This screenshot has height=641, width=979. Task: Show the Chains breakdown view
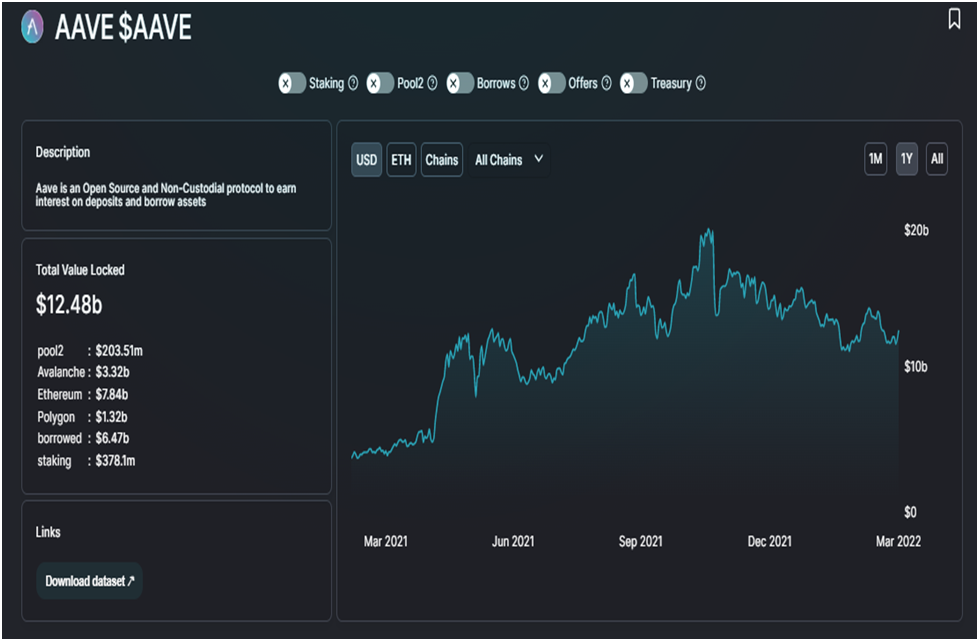(x=441, y=160)
